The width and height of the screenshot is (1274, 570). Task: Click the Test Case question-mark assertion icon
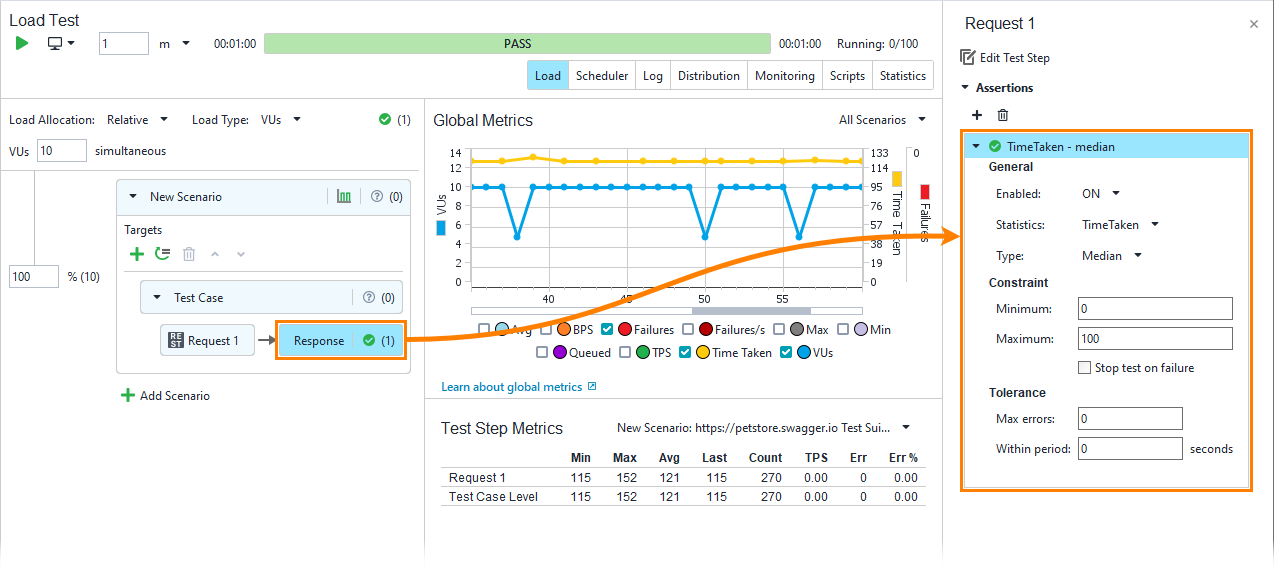pos(369,297)
